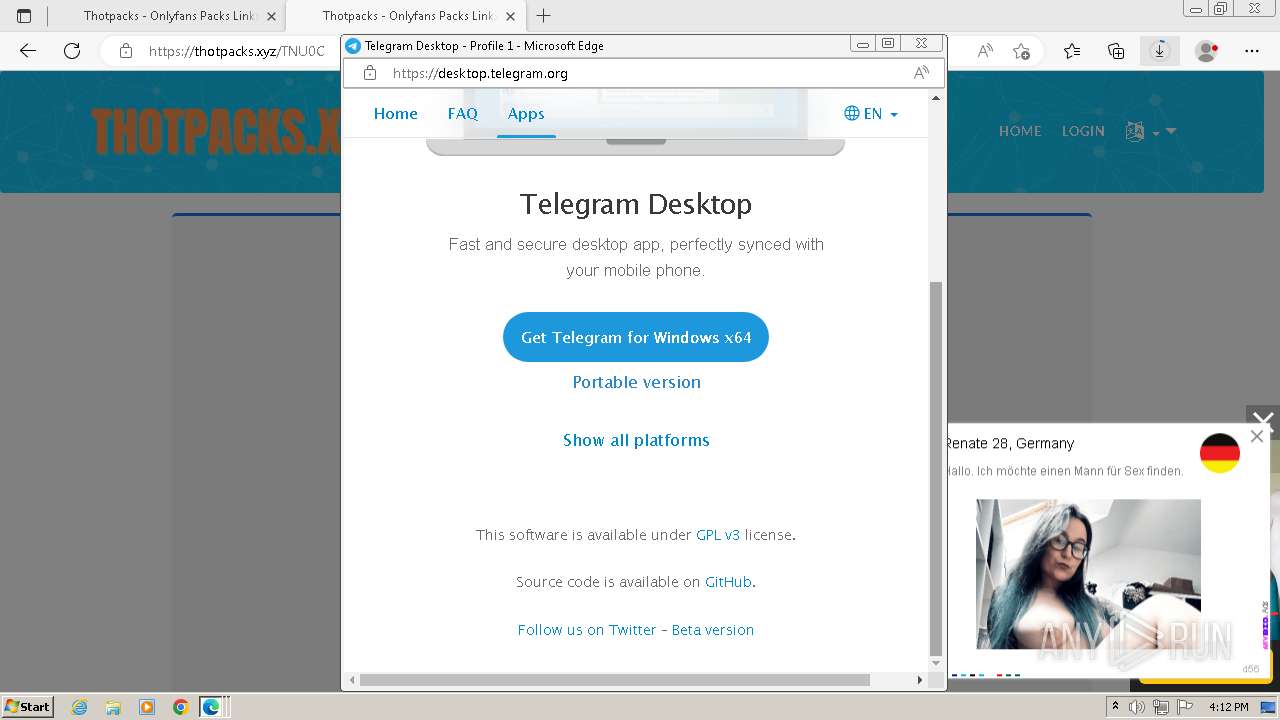Open Edge settings and more menu
The image size is (1280, 720).
coord(1252,51)
